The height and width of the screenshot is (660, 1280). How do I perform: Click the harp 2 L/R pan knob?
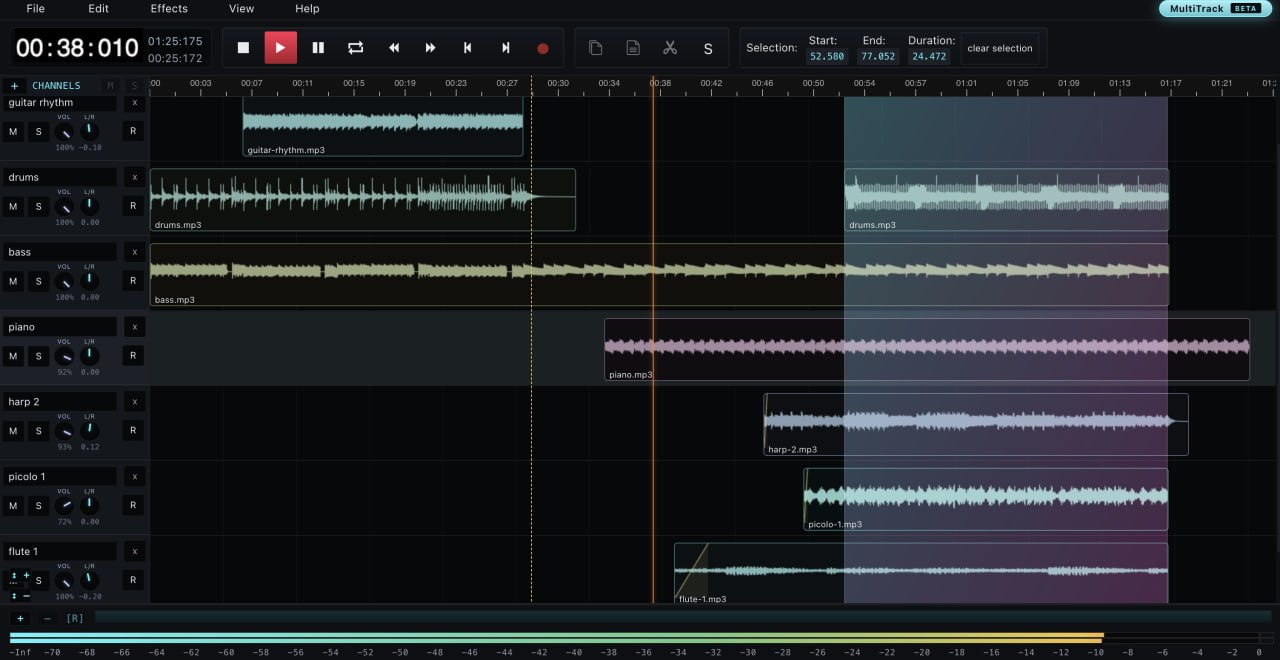pyautogui.click(x=89, y=431)
